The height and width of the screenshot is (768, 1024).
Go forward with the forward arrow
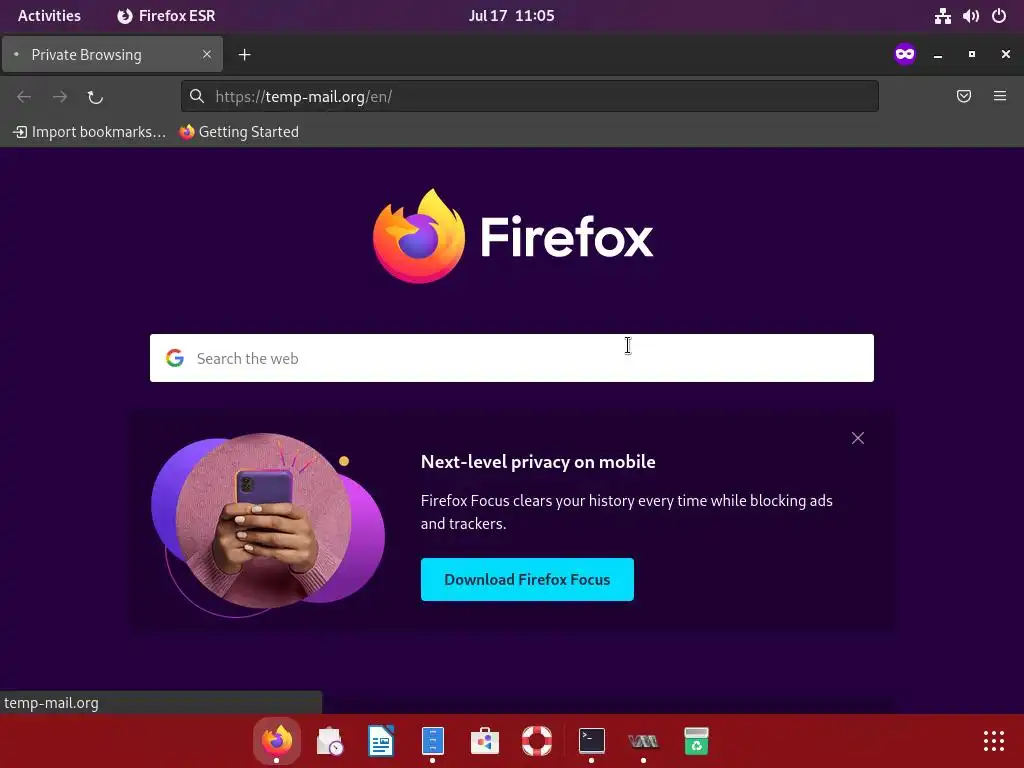coord(60,97)
